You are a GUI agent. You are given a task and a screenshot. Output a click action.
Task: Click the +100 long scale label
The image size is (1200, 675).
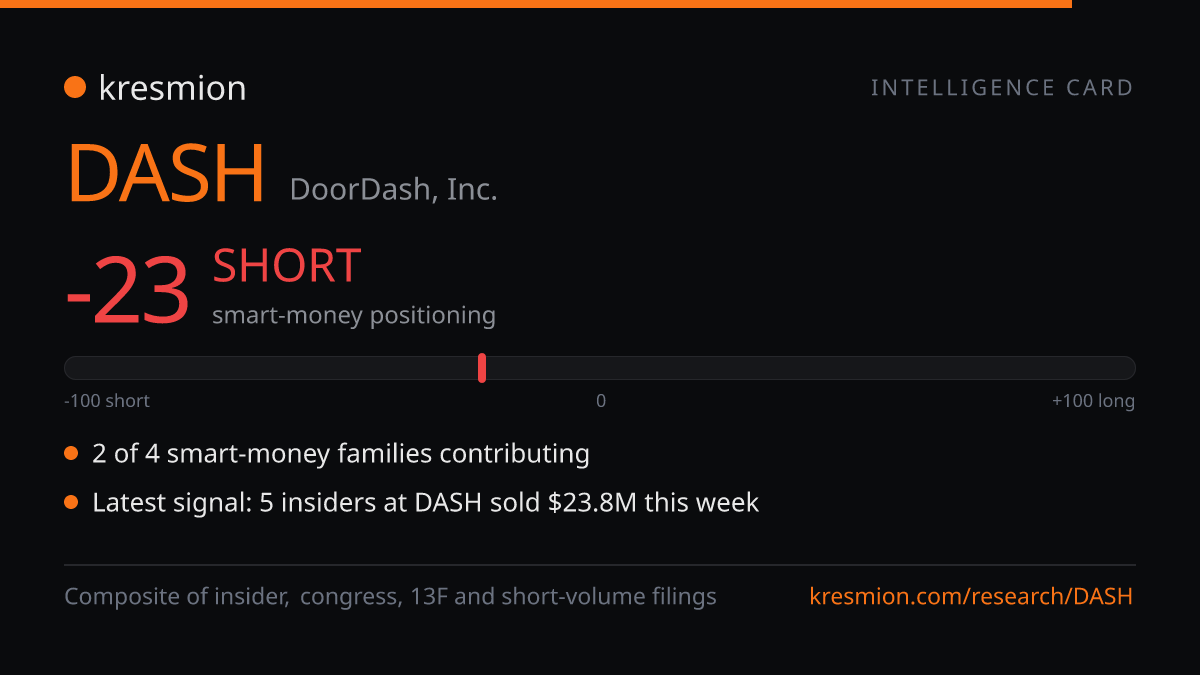tap(1093, 401)
